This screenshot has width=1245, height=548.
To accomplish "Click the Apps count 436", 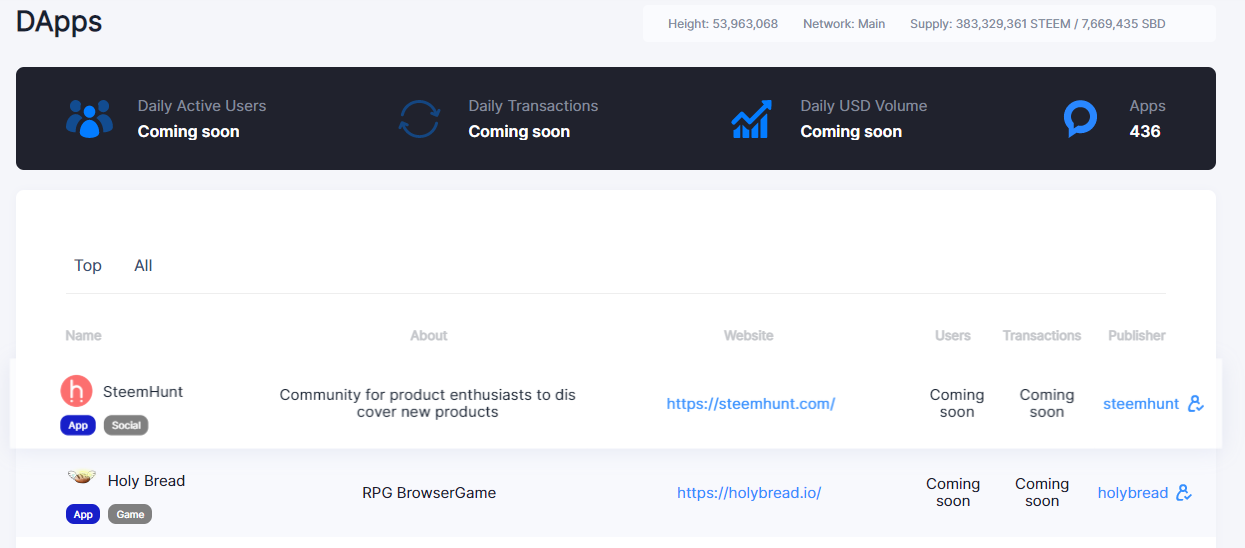I will point(1145,131).
